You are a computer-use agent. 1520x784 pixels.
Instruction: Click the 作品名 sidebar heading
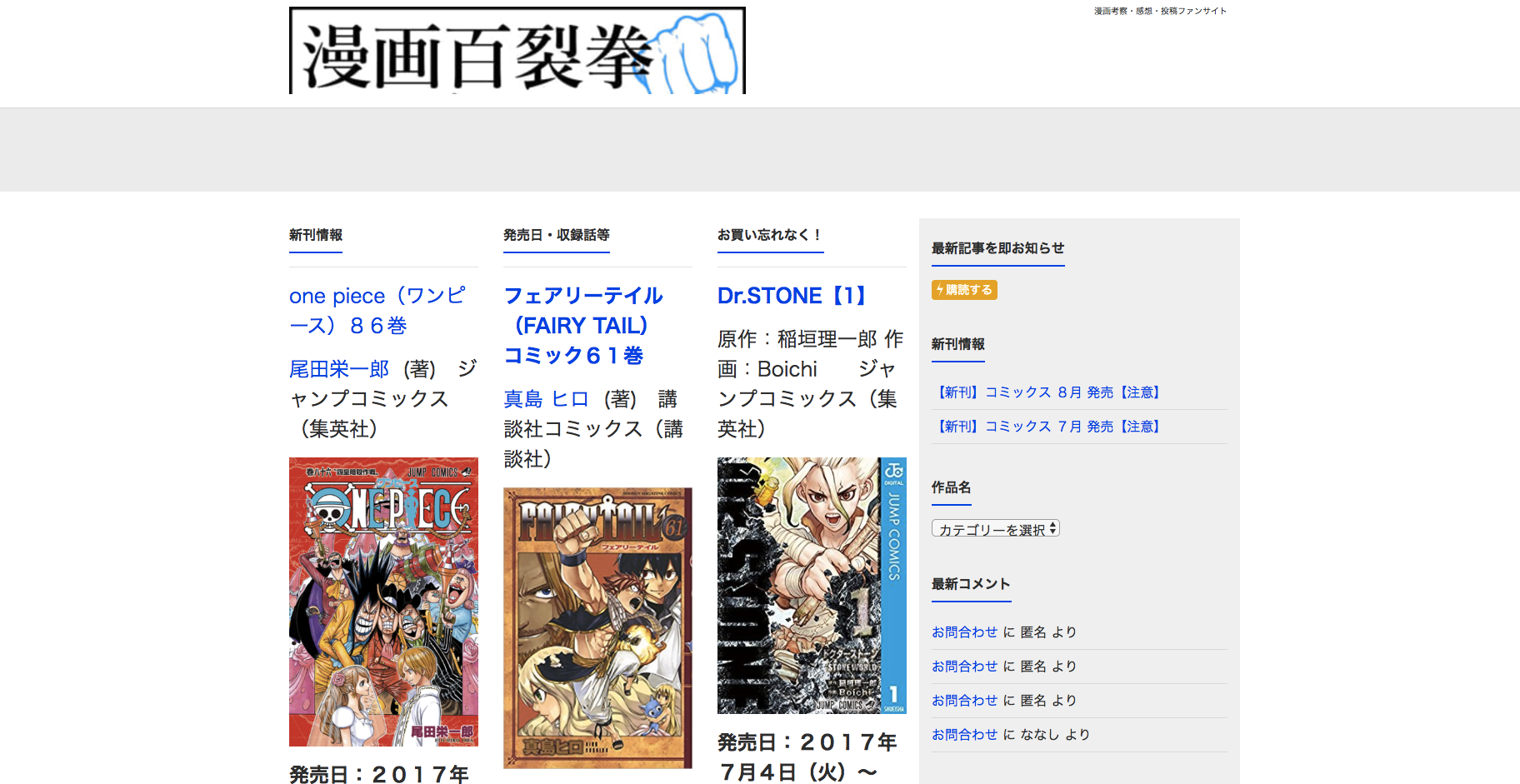(952, 487)
